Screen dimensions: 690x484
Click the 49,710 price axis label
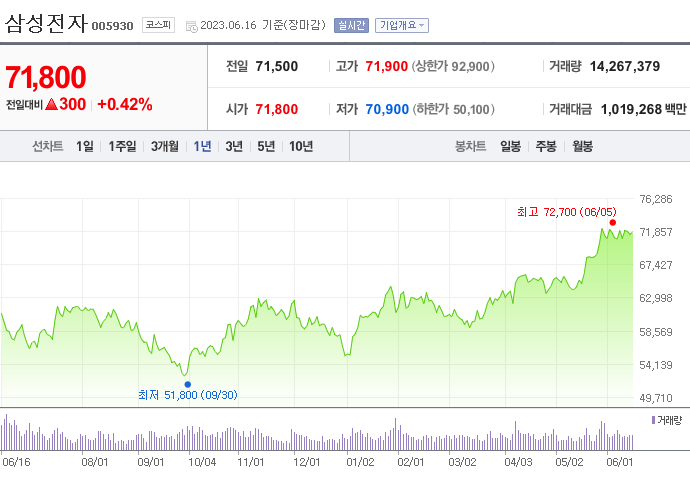656,398
